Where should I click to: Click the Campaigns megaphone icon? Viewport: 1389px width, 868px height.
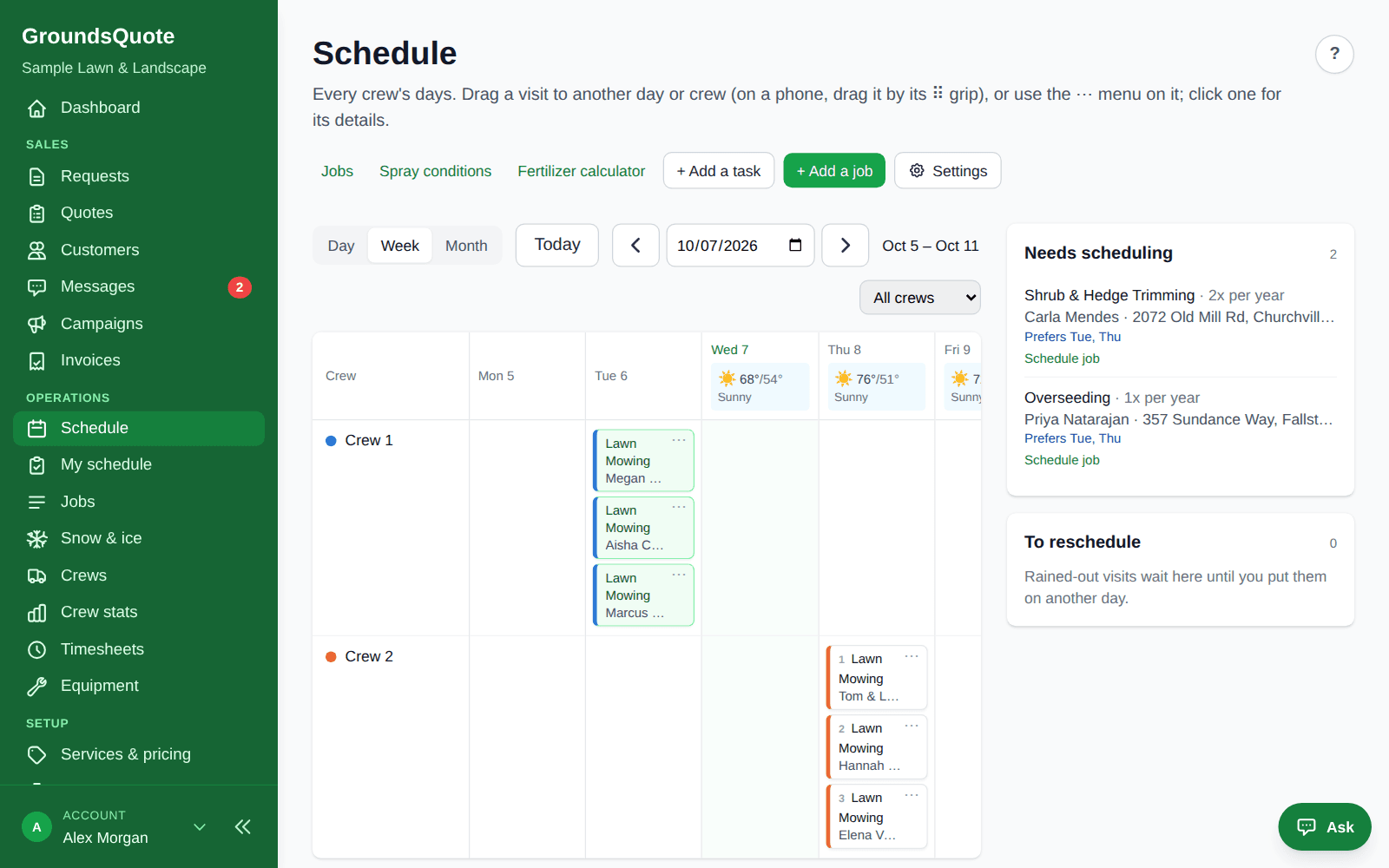click(36, 325)
